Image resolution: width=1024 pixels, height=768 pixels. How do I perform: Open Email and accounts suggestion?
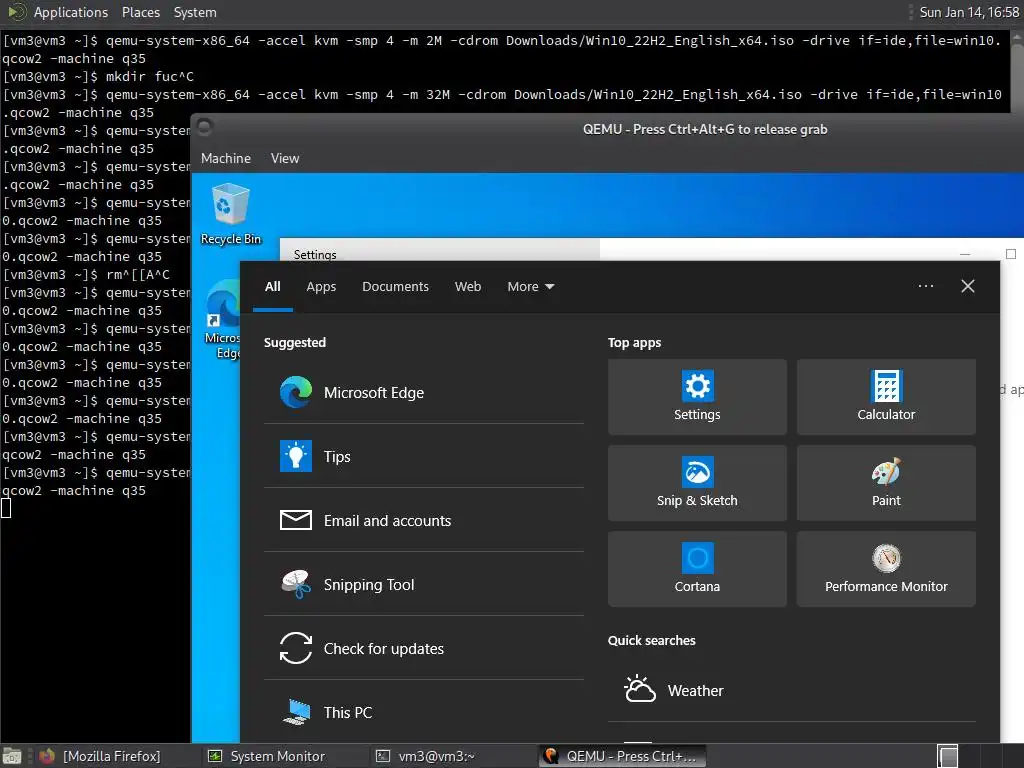423,520
